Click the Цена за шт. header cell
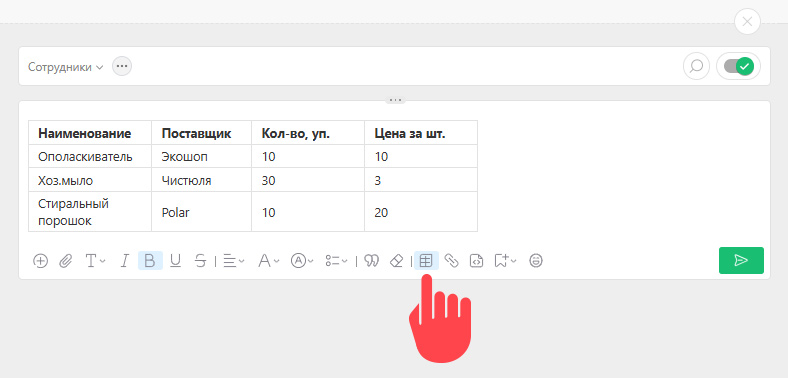The image size is (788, 378). point(421,133)
